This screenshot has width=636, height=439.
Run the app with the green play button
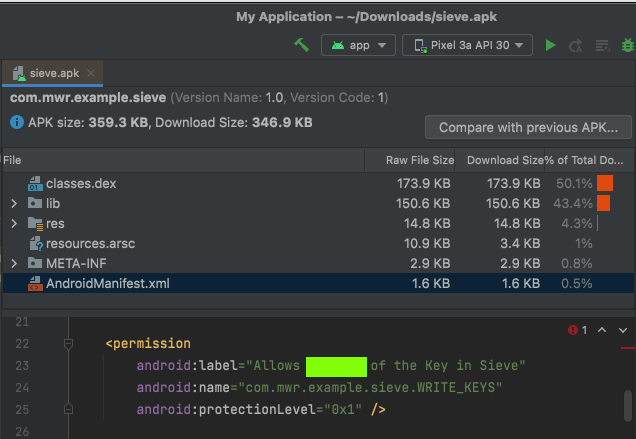coord(550,45)
